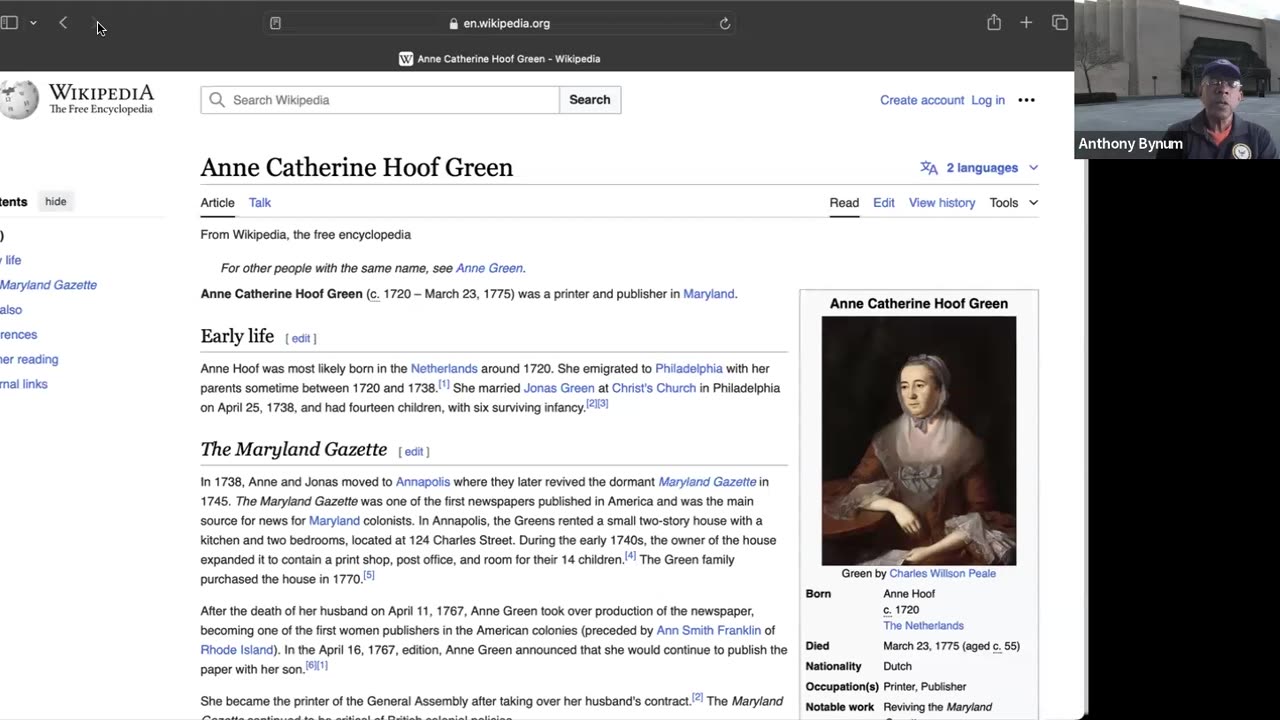Open the Philadelphia link
1280x720 pixels.
click(689, 369)
